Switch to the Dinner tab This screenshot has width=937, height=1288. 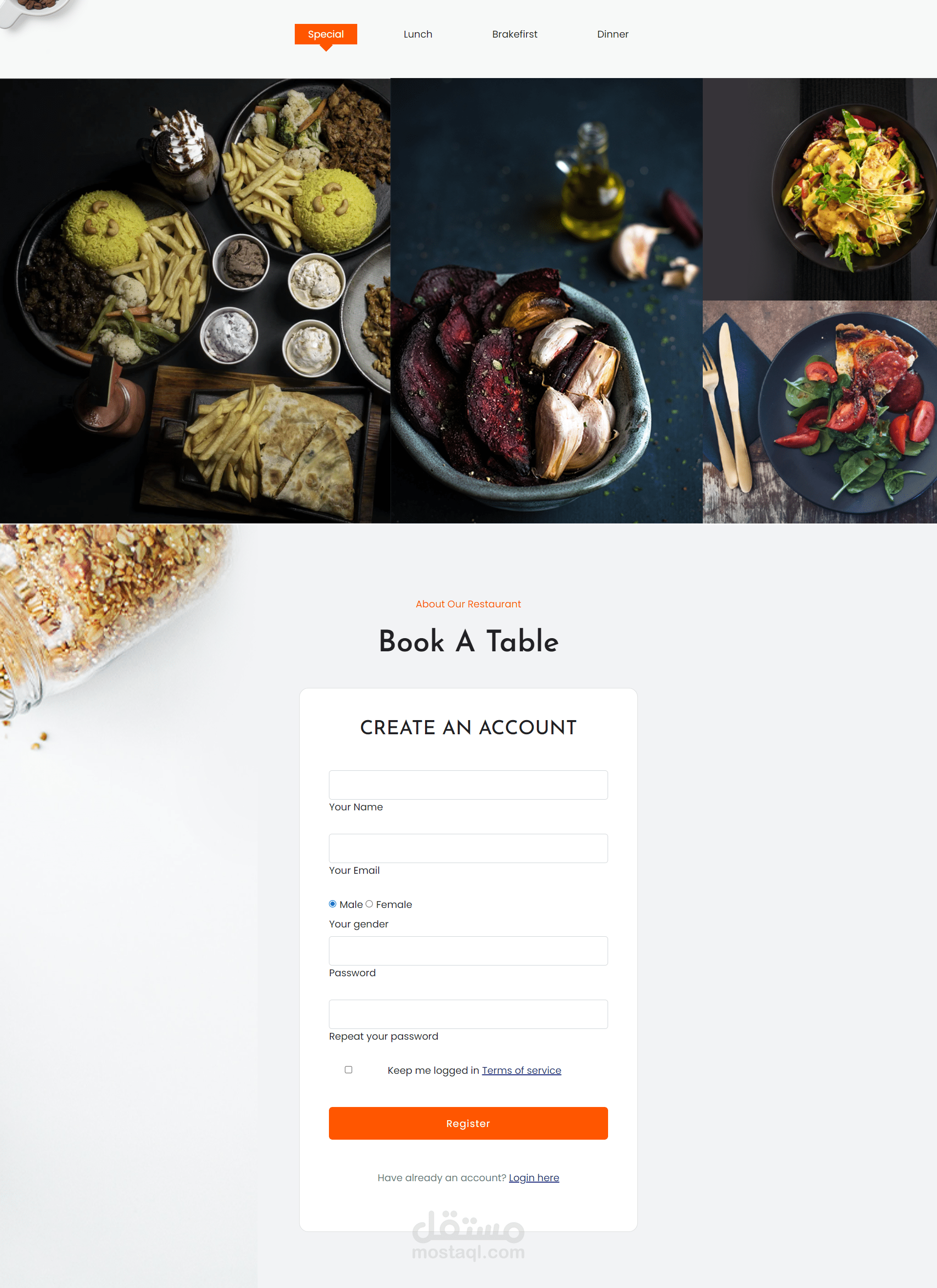[612, 34]
